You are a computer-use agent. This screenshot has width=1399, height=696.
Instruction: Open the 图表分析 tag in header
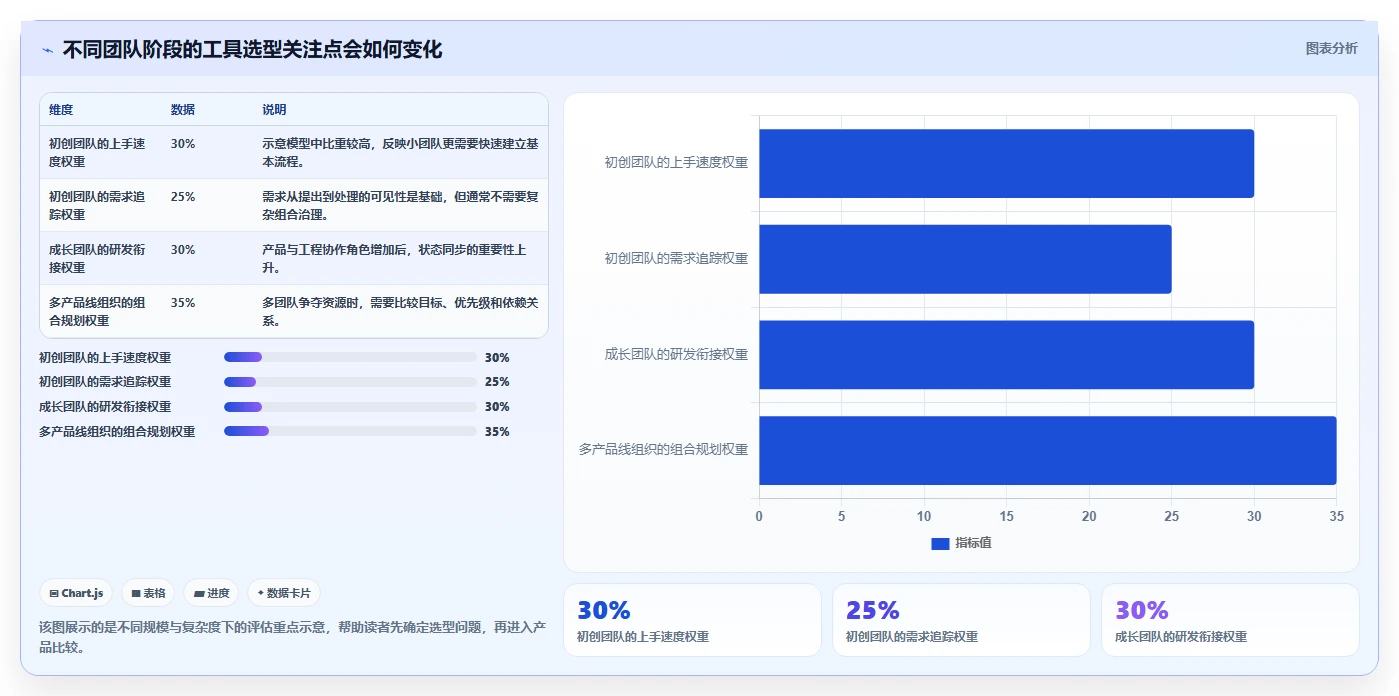[1331, 48]
